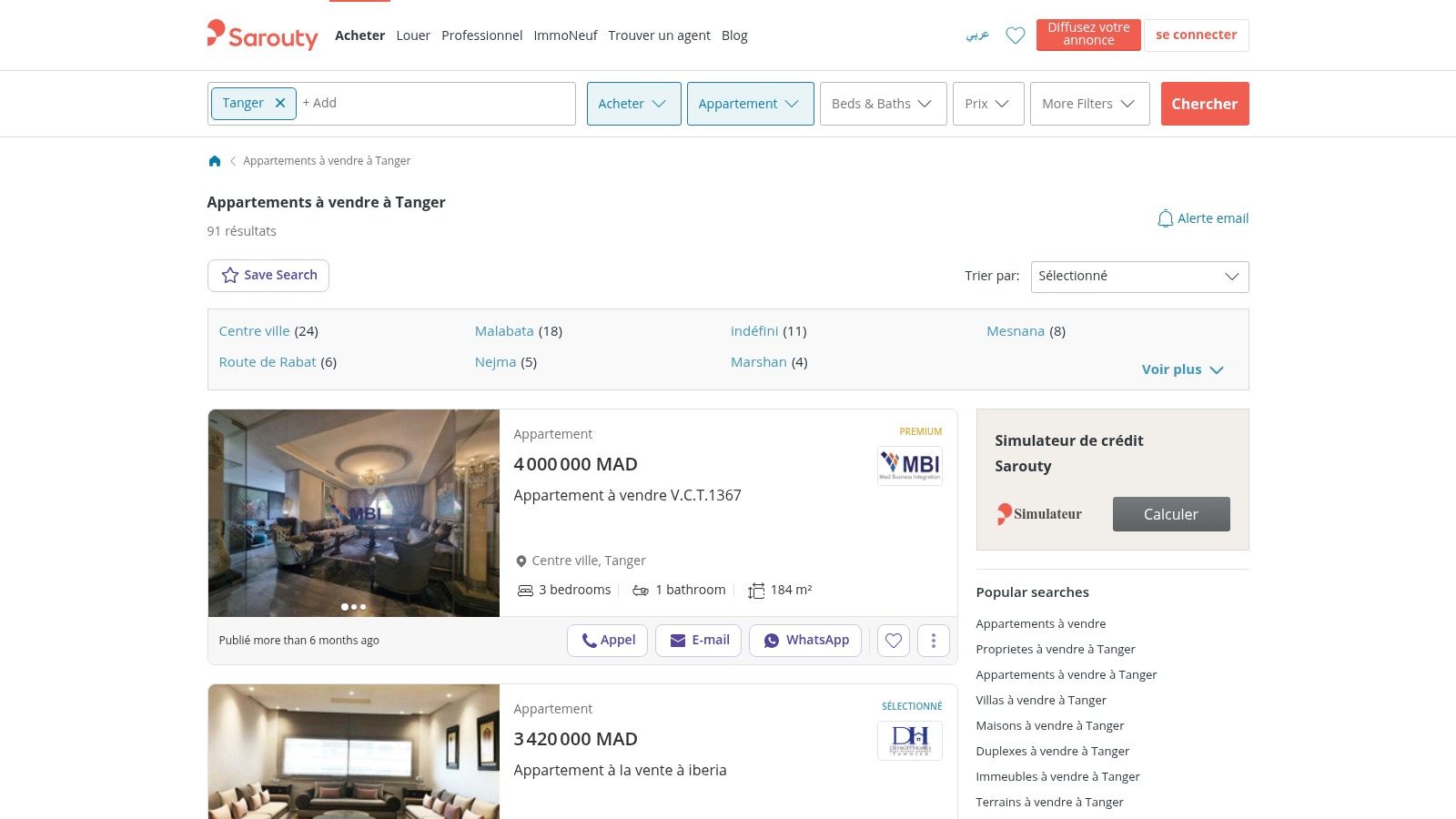Go to home via breadcrumb house icon
The image size is (1456, 819).
click(x=215, y=161)
